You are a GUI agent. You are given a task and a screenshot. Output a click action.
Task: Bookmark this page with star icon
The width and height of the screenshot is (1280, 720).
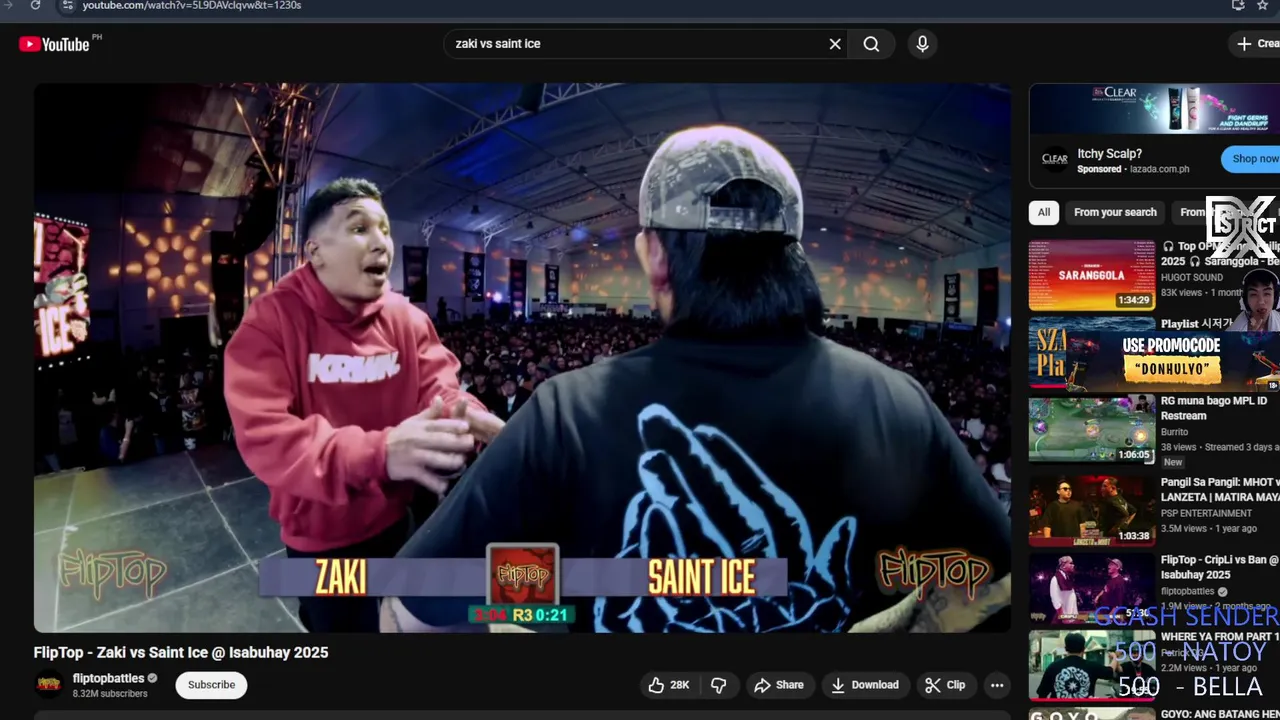(x=1263, y=5)
